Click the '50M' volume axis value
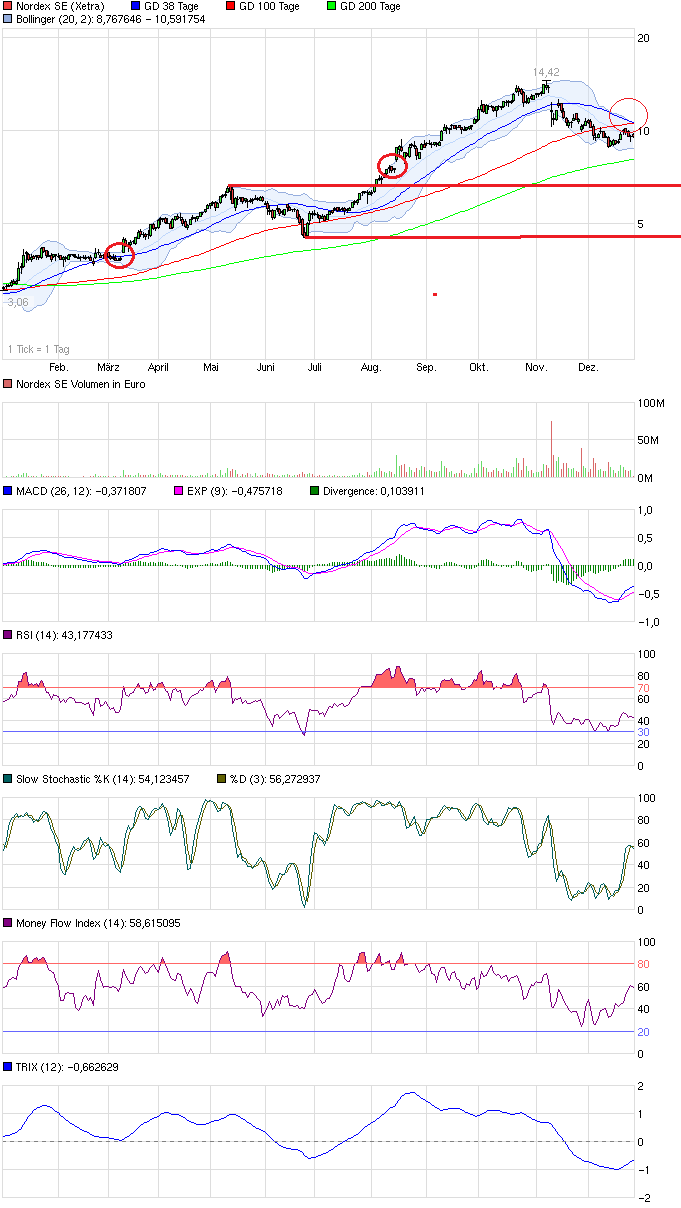681x1208 pixels. pos(648,441)
